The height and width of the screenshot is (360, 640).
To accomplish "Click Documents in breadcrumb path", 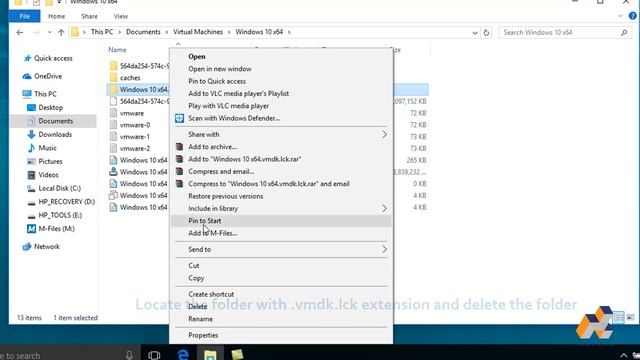I will point(143,32).
